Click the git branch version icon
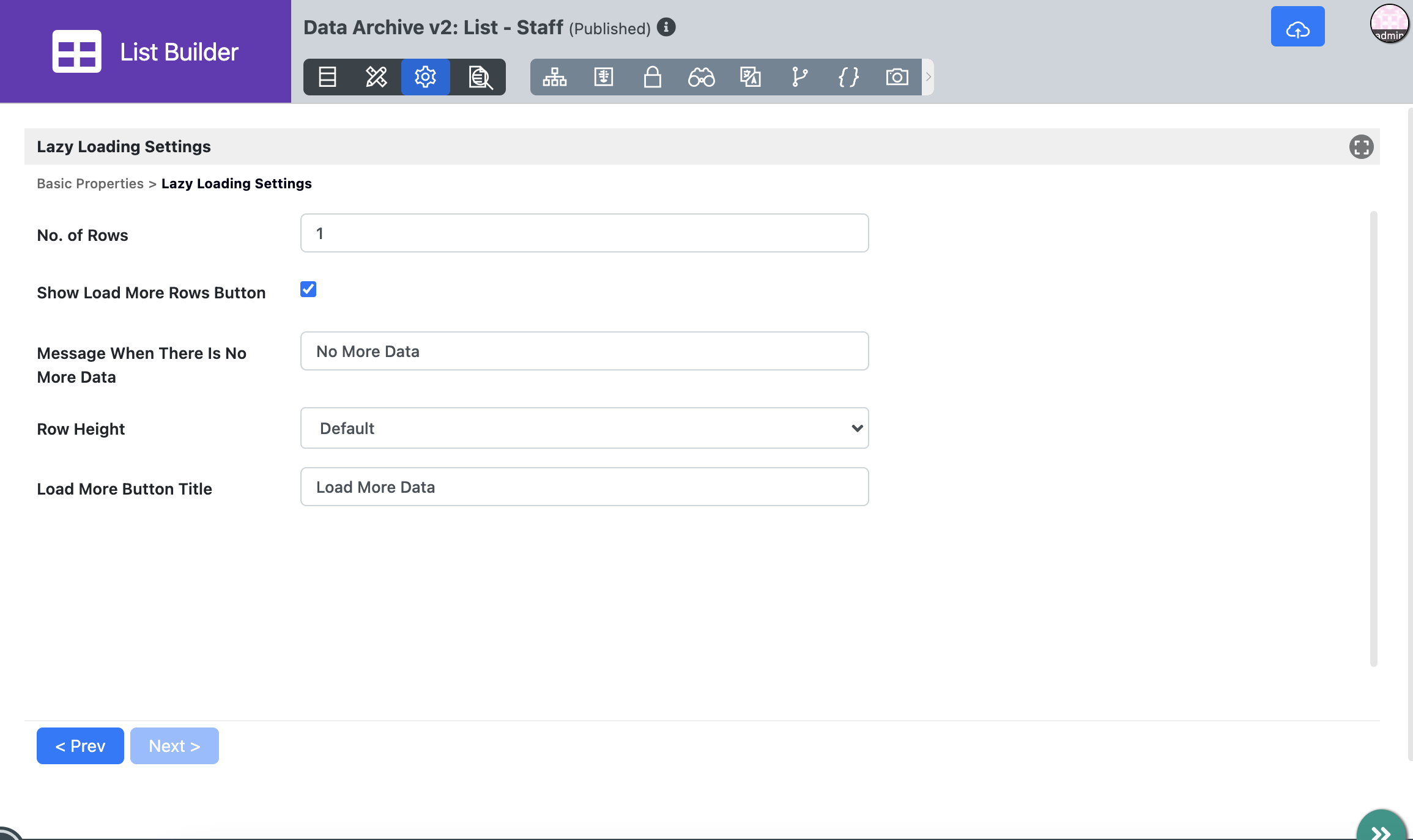1413x840 pixels. coord(799,77)
